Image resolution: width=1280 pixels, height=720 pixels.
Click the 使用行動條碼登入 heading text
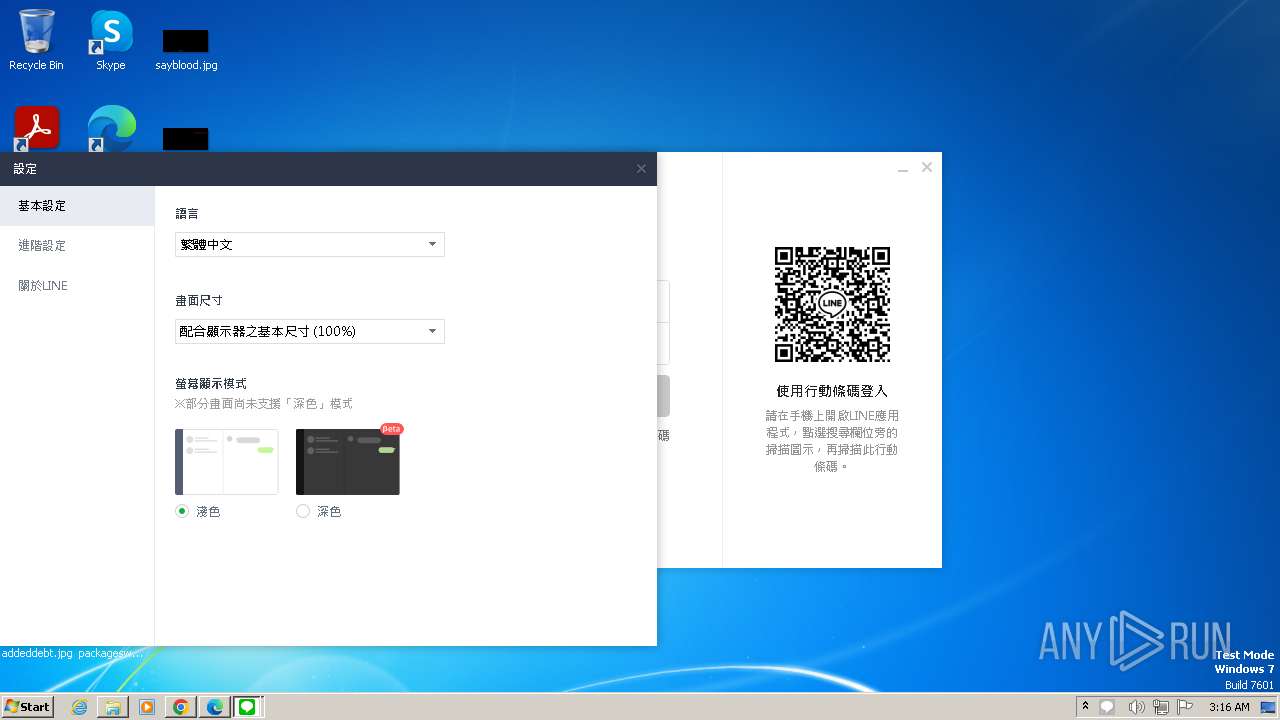[832, 391]
